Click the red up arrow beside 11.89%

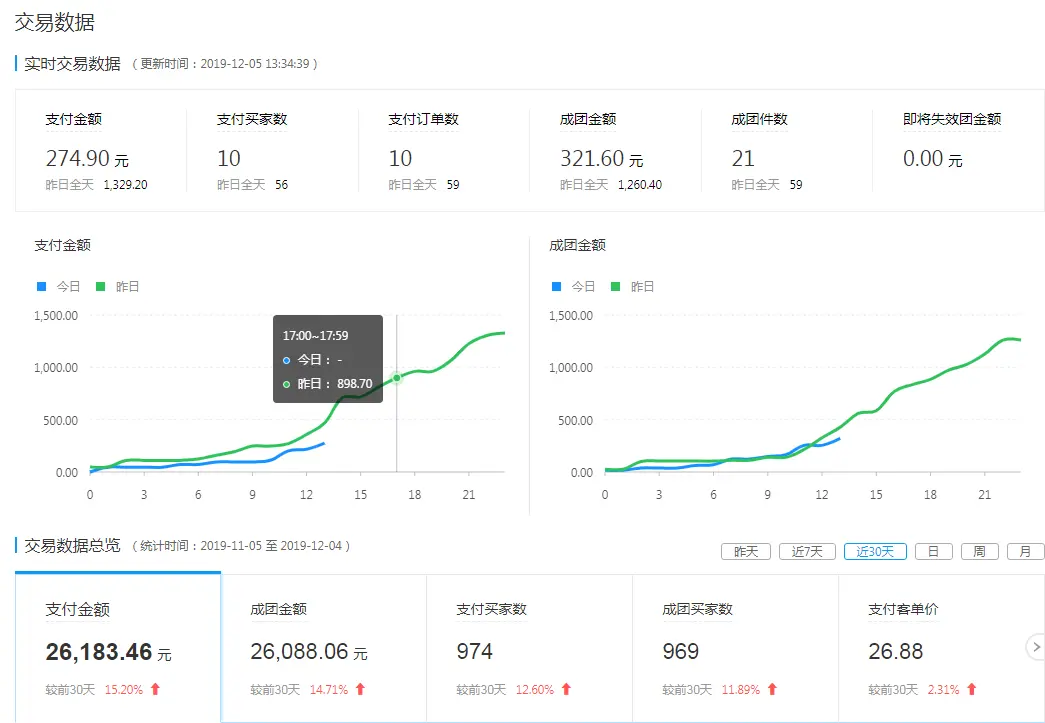tap(771, 689)
